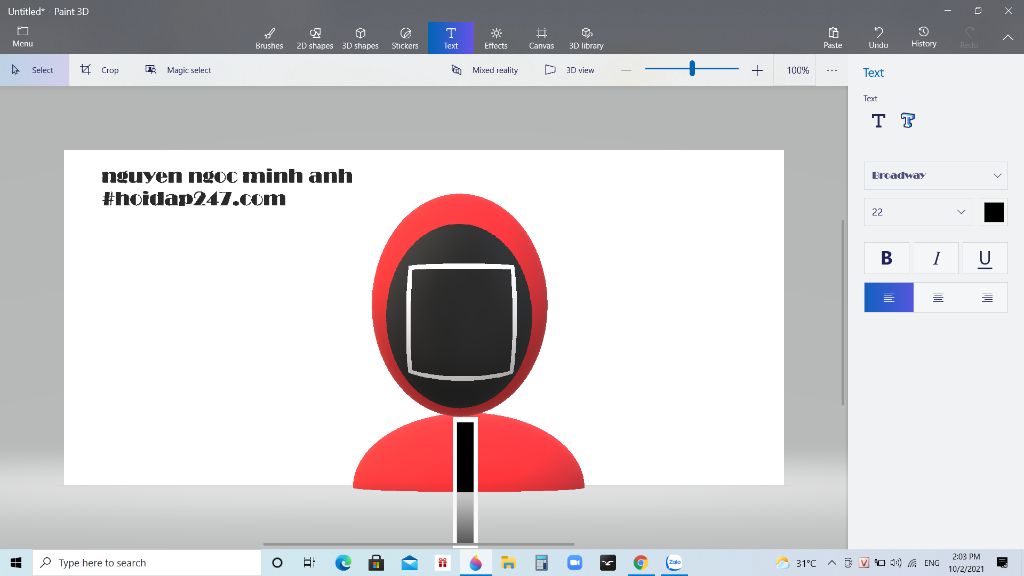
Task: Open the notification center icon
Action: pos(1002,562)
